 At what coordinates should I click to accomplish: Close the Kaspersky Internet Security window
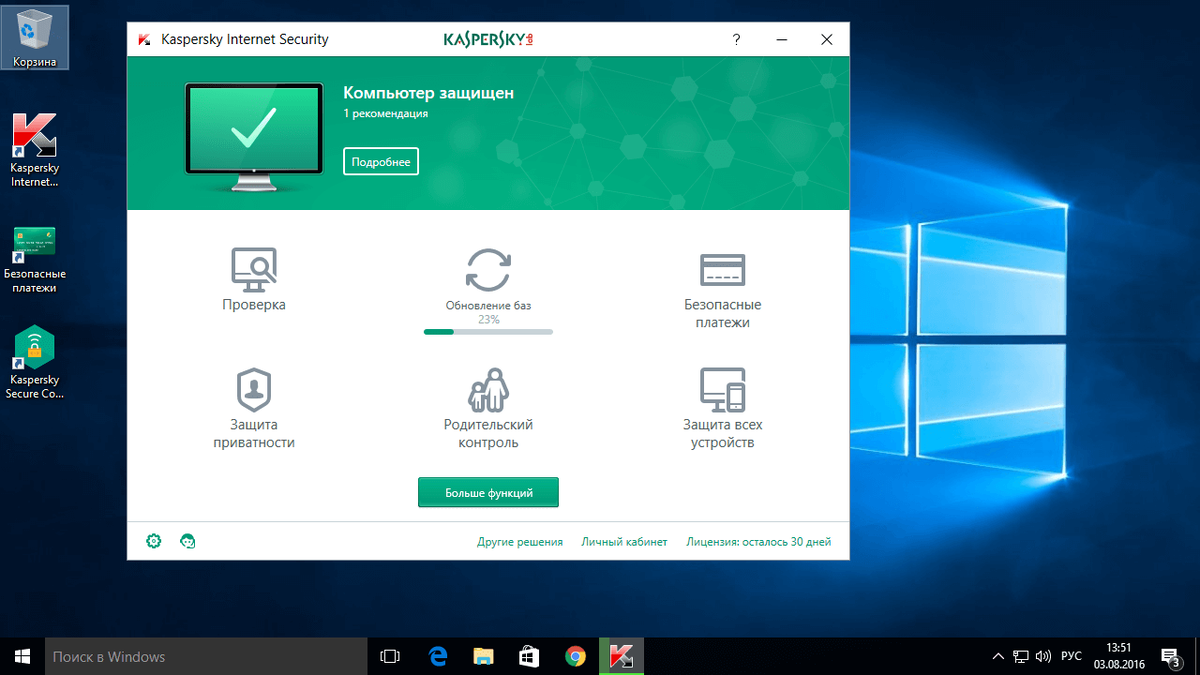(827, 40)
